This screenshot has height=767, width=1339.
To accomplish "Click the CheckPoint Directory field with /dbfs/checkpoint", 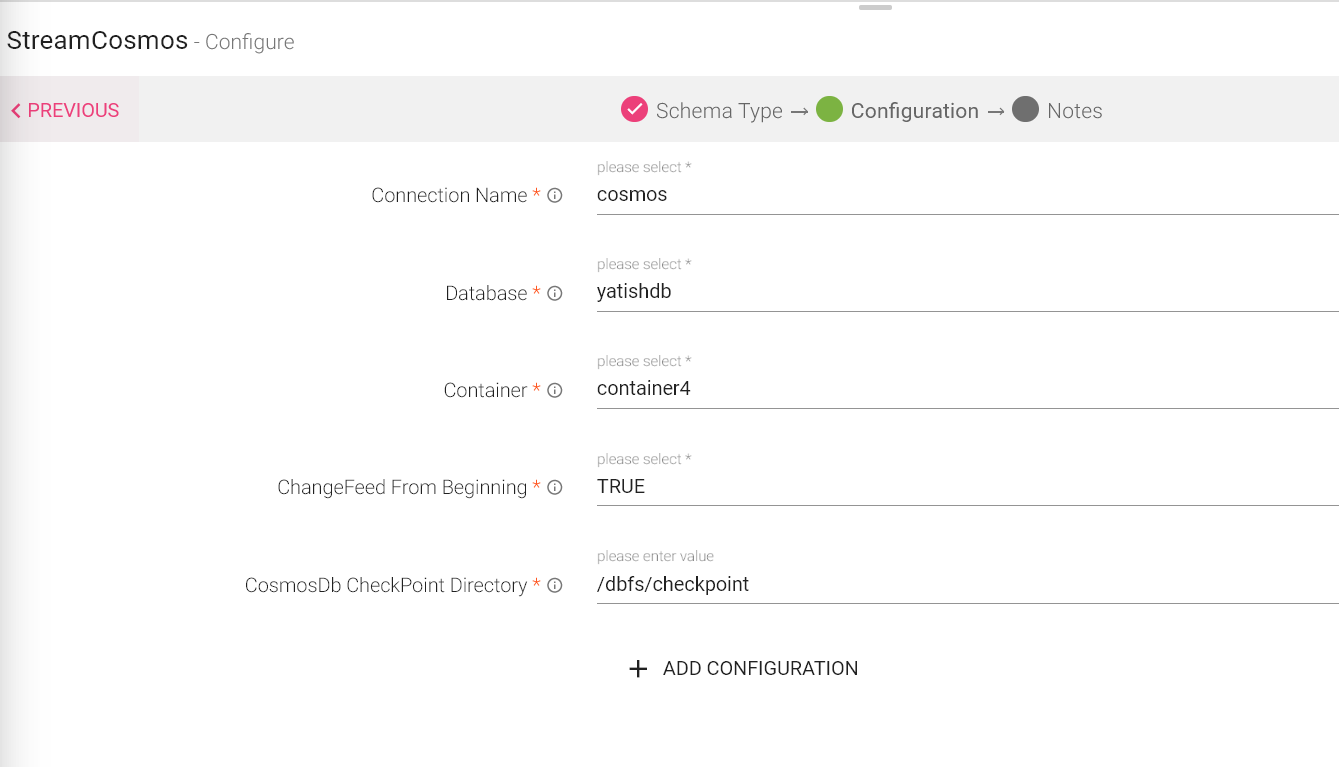I will pyautogui.click(x=966, y=585).
